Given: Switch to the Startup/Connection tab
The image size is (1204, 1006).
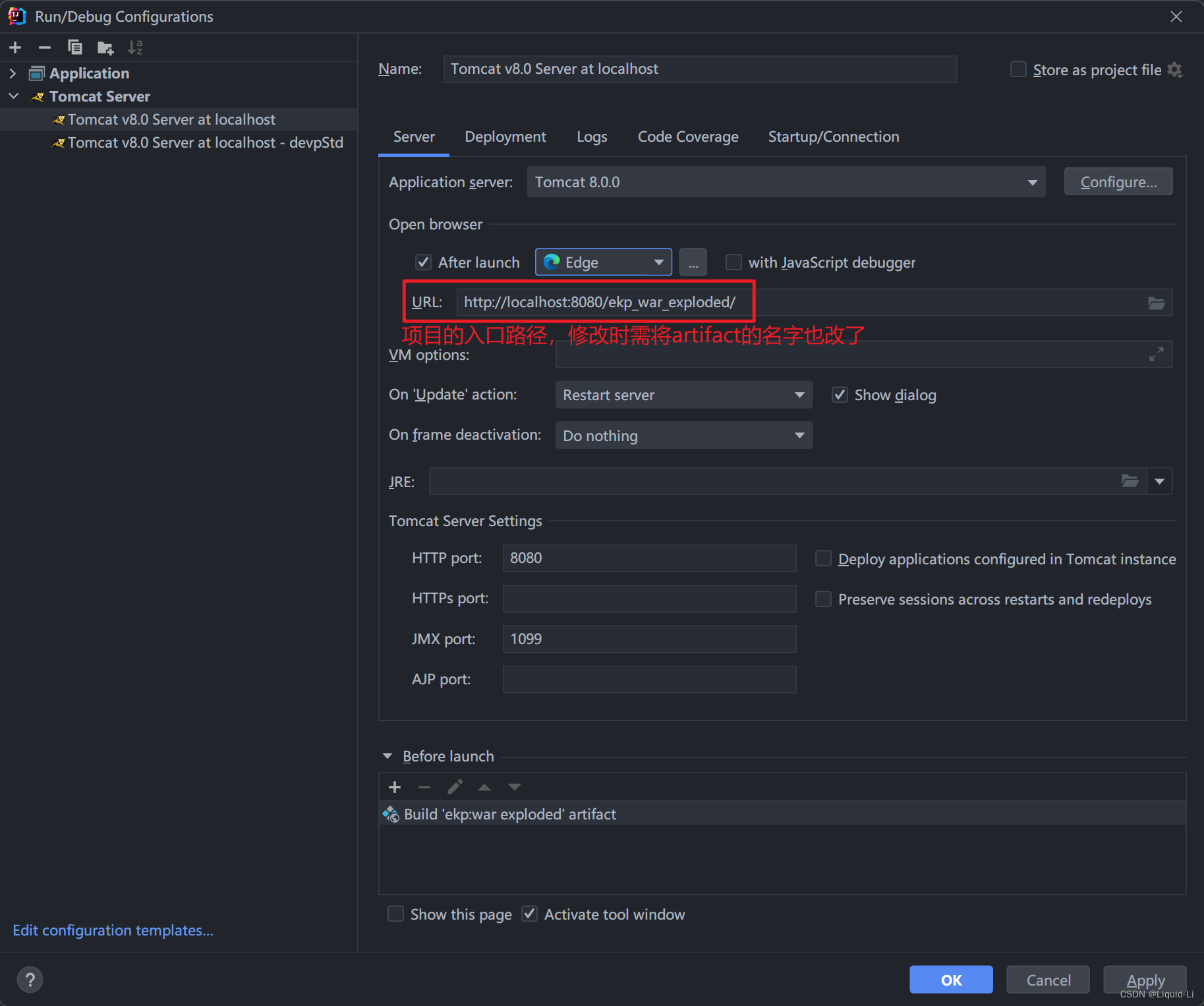Looking at the screenshot, I should click(834, 136).
